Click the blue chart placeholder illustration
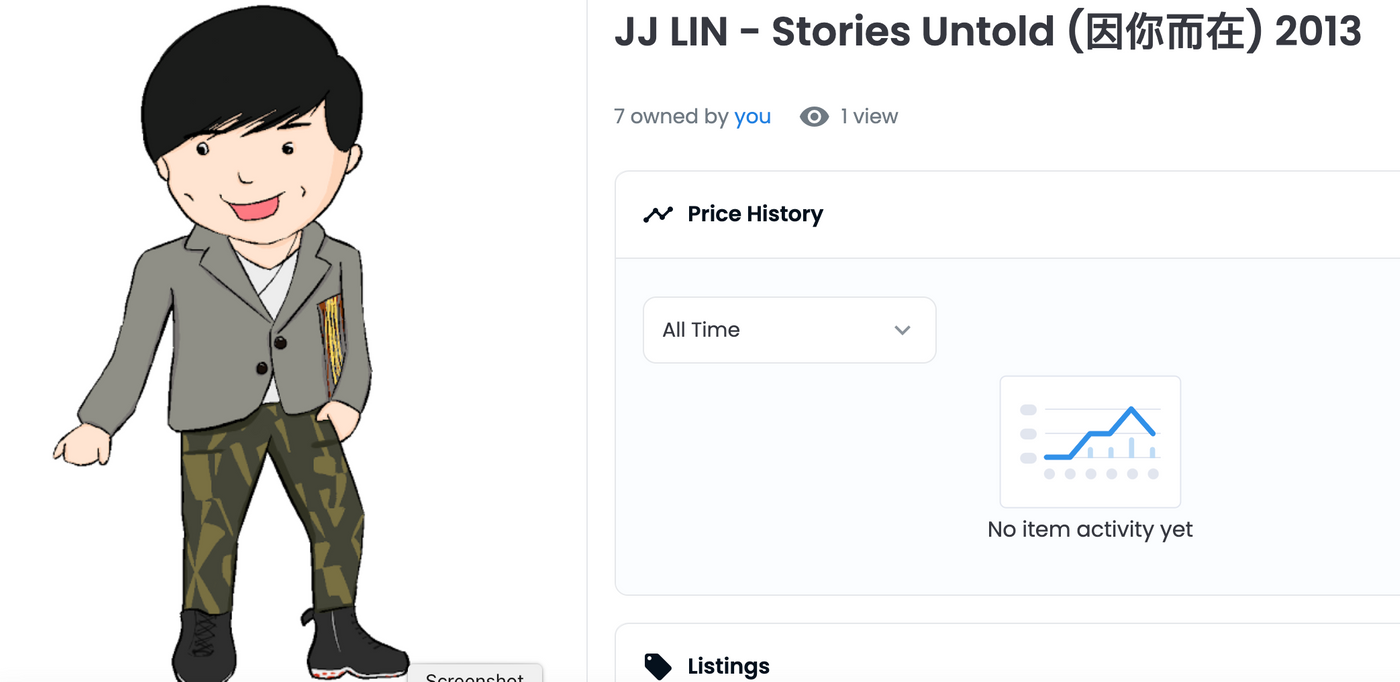Image resolution: width=1400 pixels, height=682 pixels. click(x=1090, y=441)
